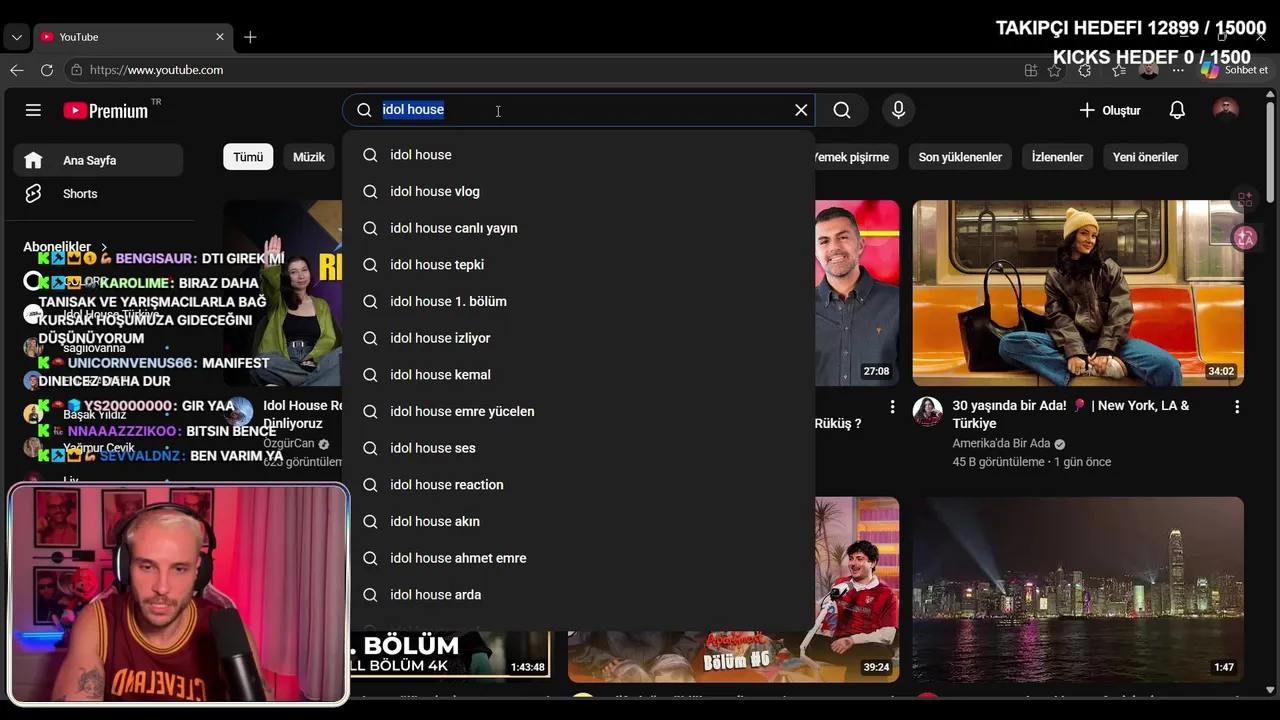Viewport: 1280px width, 720px height.
Task: Open Amerika'da Bir Ada channel name link
Action: pyautogui.click(x=1001, y=443)
